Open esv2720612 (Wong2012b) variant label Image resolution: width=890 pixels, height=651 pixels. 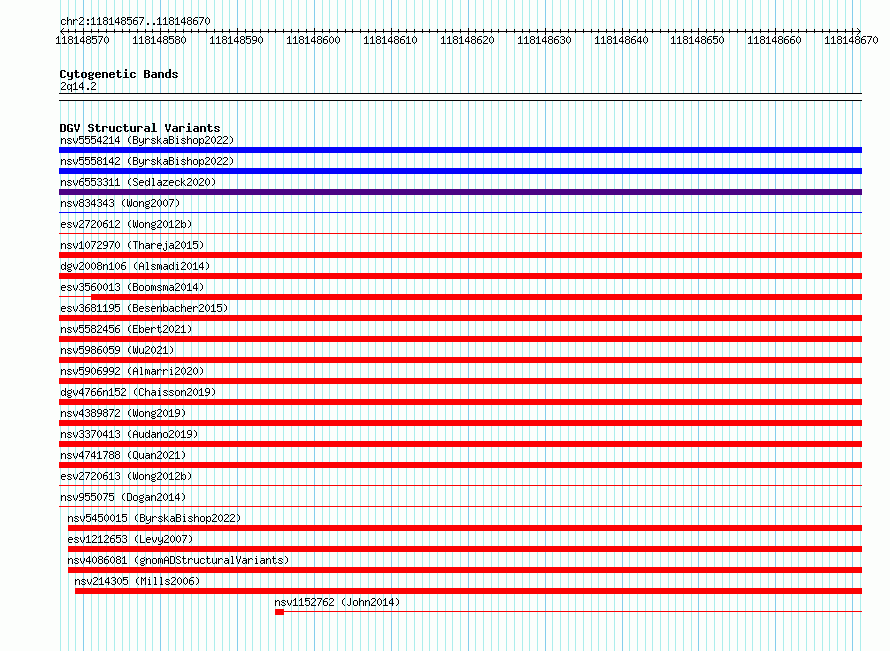pos(126,224)
